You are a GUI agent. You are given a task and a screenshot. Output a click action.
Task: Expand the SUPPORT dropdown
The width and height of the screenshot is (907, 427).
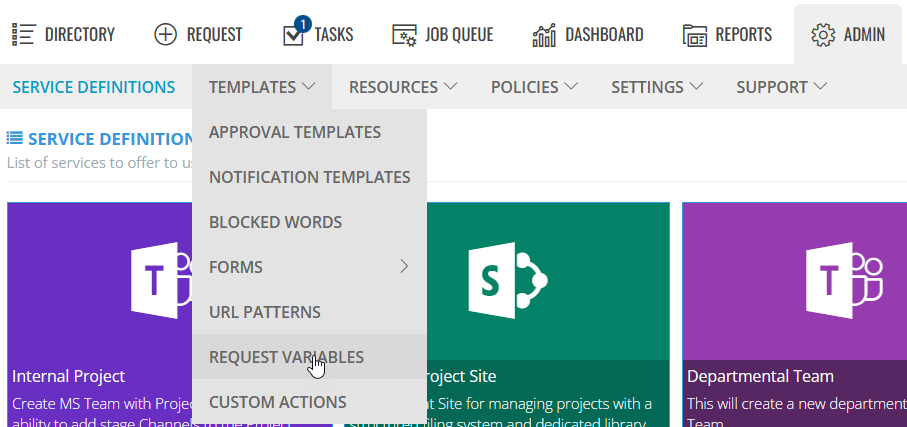(x=781, y=87)
